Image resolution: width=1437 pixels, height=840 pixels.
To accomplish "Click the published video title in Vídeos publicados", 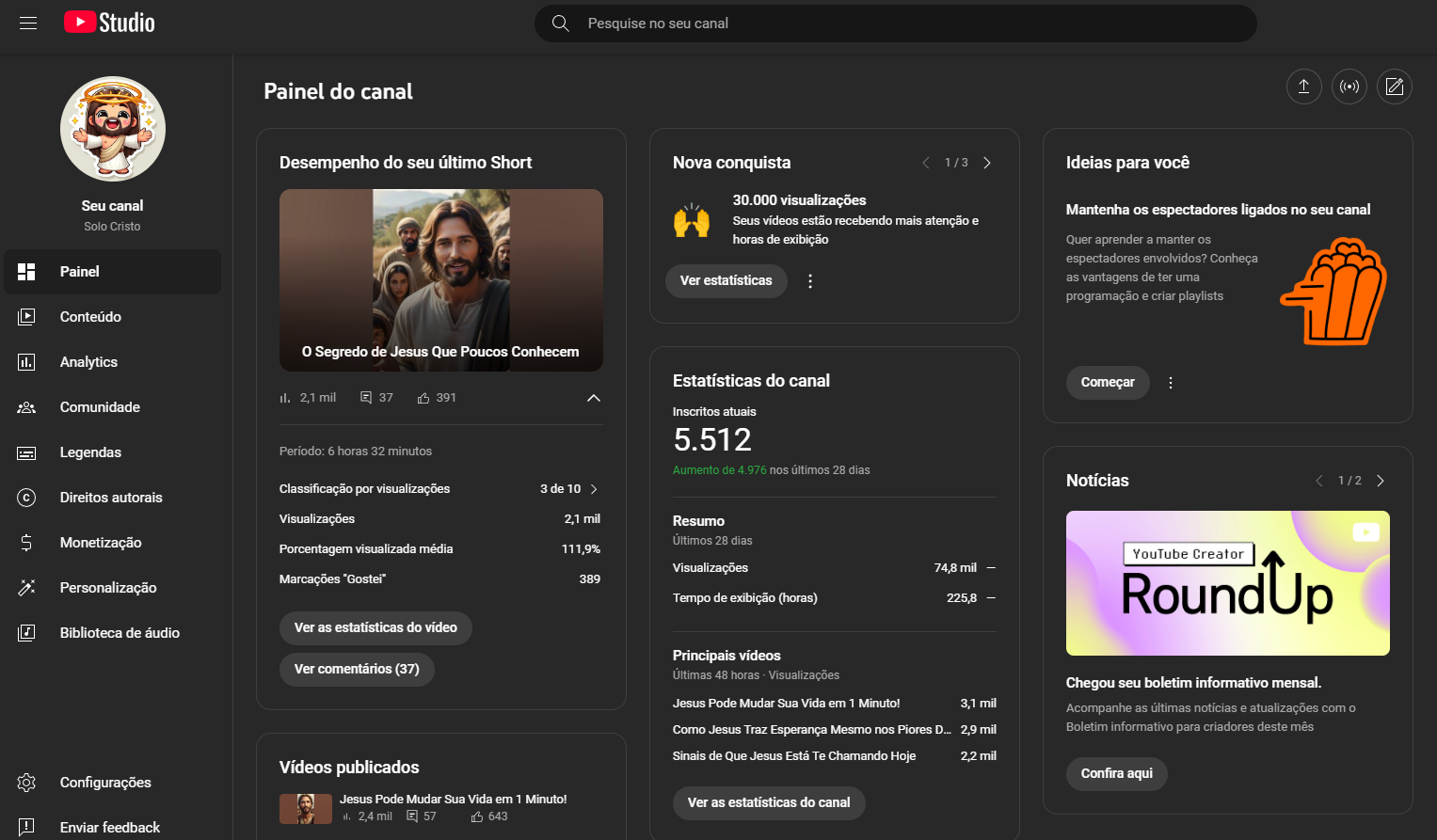I will [x=453, y=800].
